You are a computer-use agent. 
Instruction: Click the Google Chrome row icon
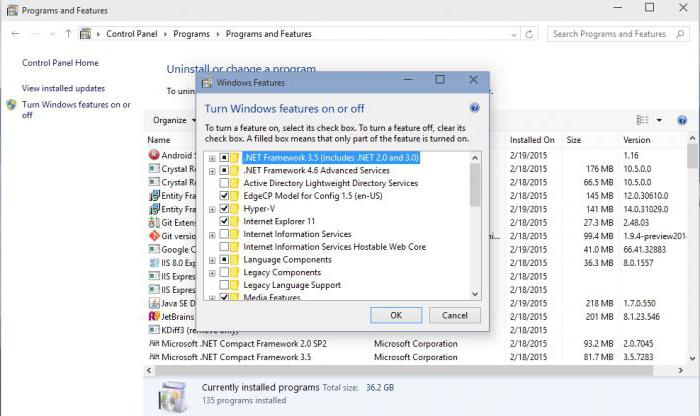point(154,249)
